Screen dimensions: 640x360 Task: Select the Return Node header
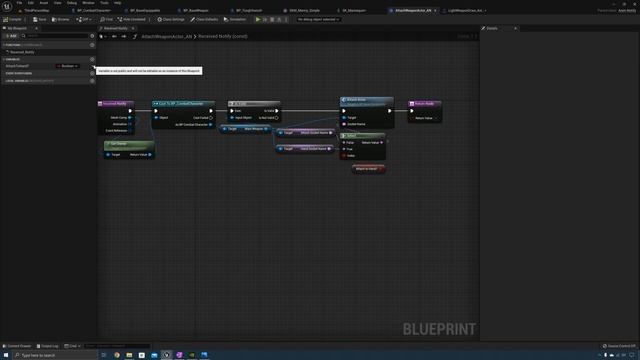(x=424, y=104)
